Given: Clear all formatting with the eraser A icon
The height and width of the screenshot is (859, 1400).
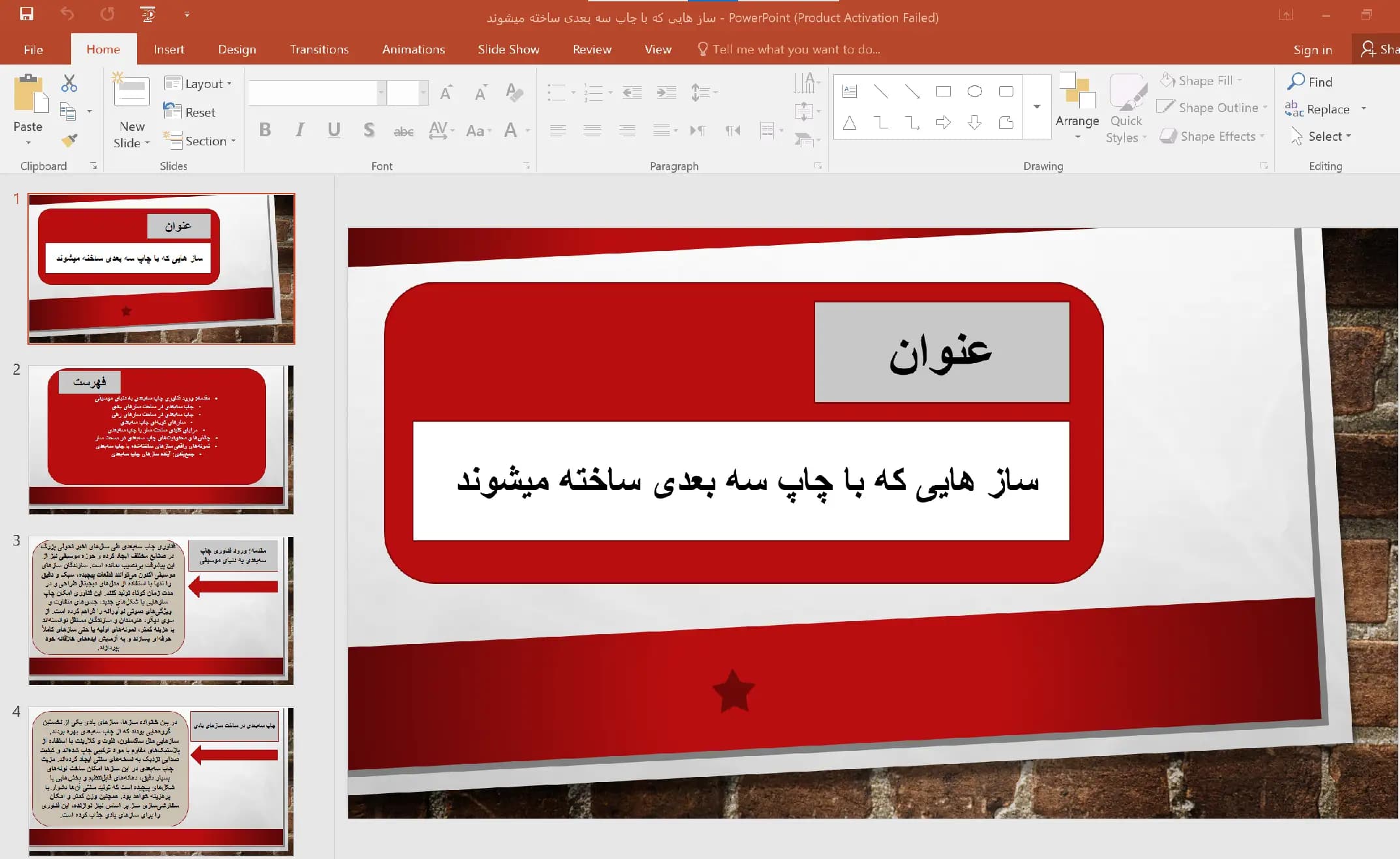Looking at the screenshot, I should (514, 93).
